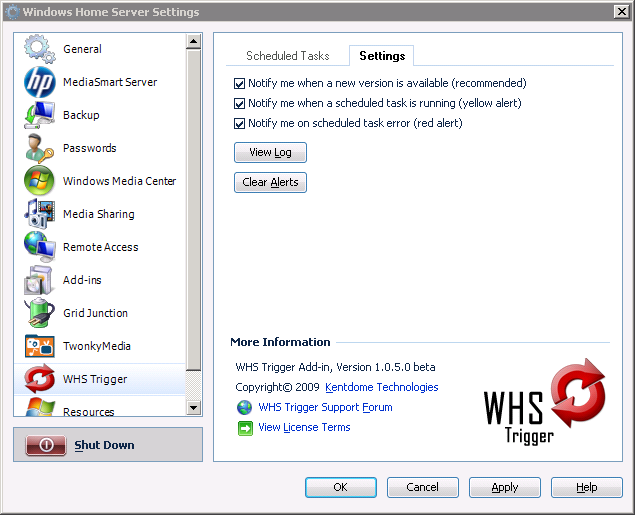Viewport: 635px width, 515px height.
Task: Click the Cancel button
Action: pos(422,487)
